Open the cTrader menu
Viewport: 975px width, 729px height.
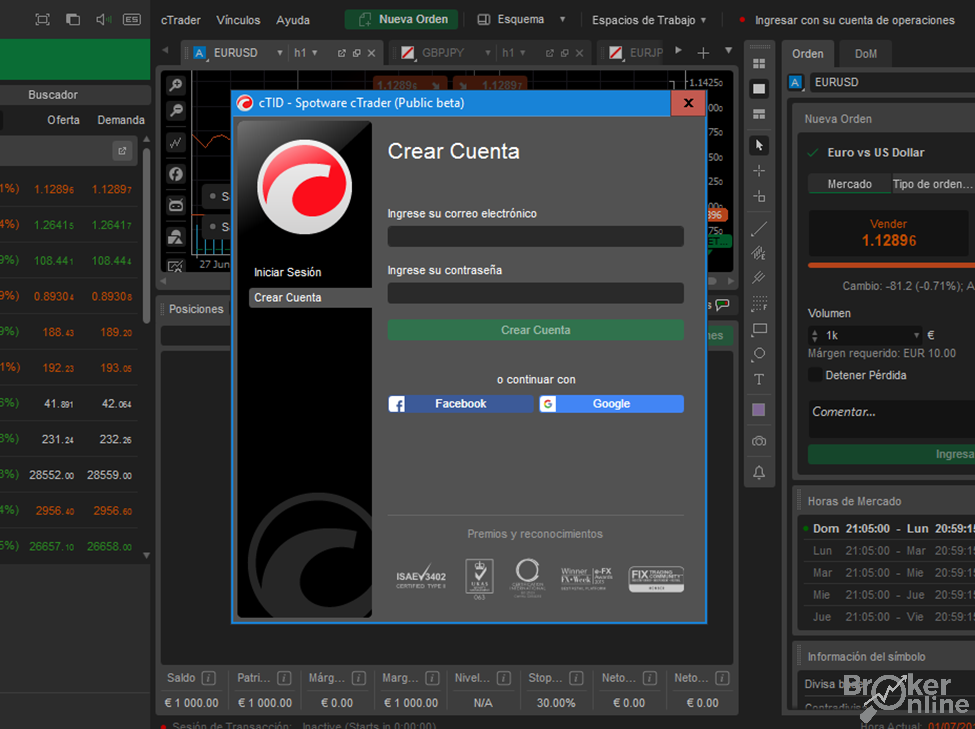point(180,20)
